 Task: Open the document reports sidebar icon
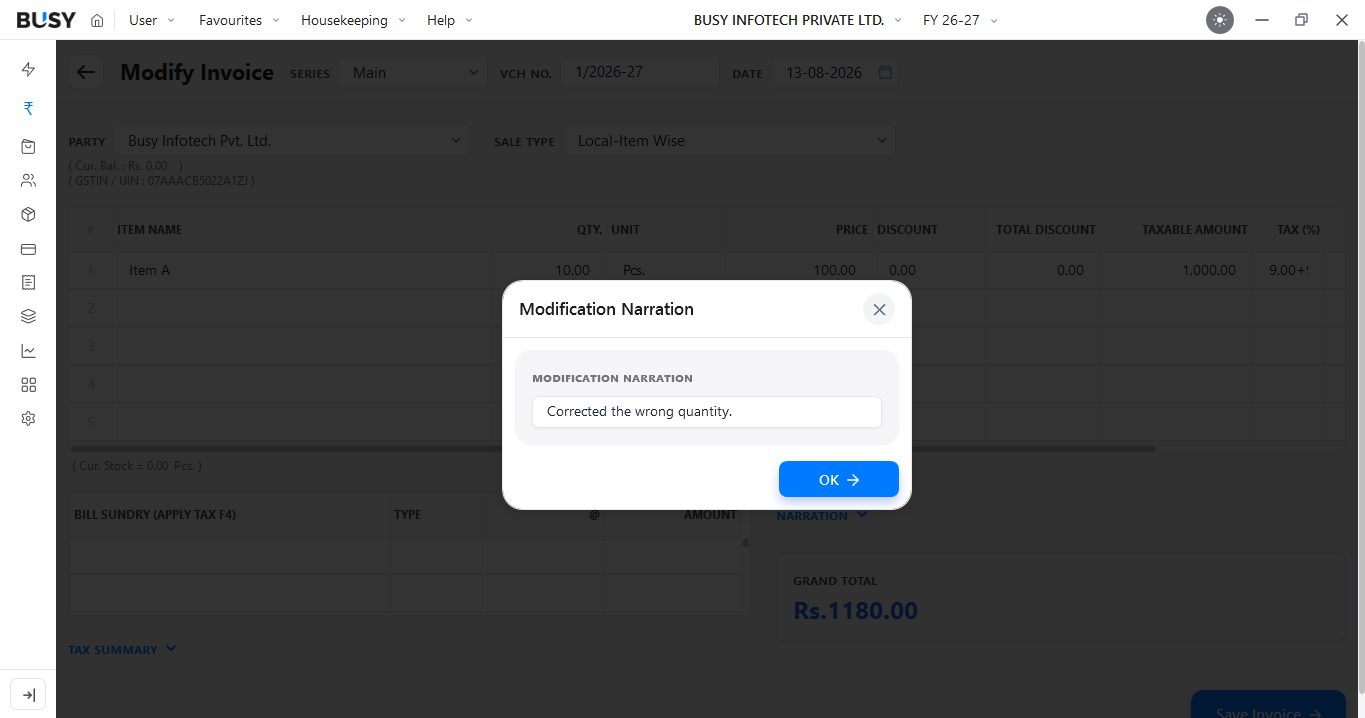[x=28, y=283]
